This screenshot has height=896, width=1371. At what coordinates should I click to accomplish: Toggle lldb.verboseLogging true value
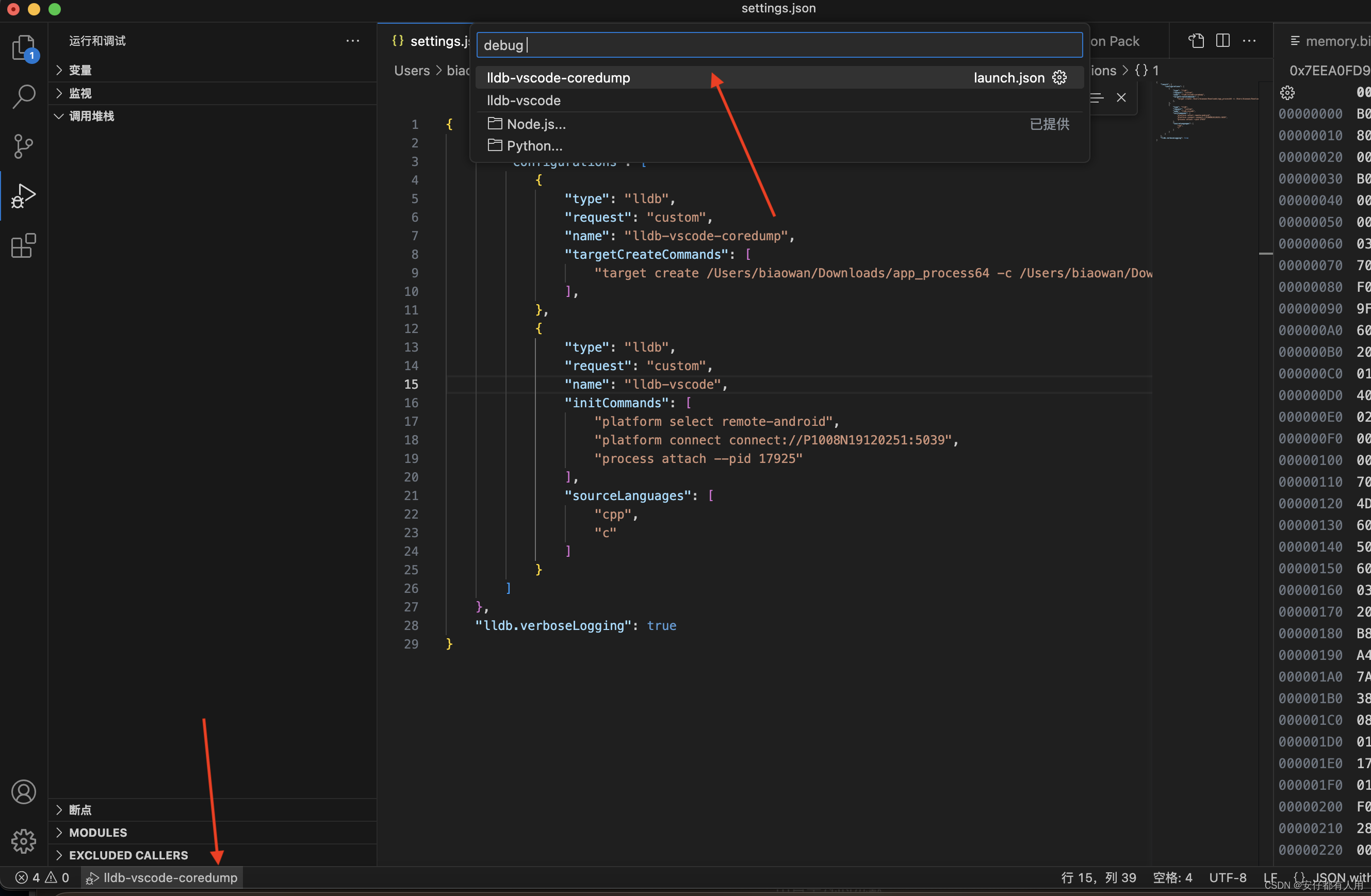[x=660, y=625]
